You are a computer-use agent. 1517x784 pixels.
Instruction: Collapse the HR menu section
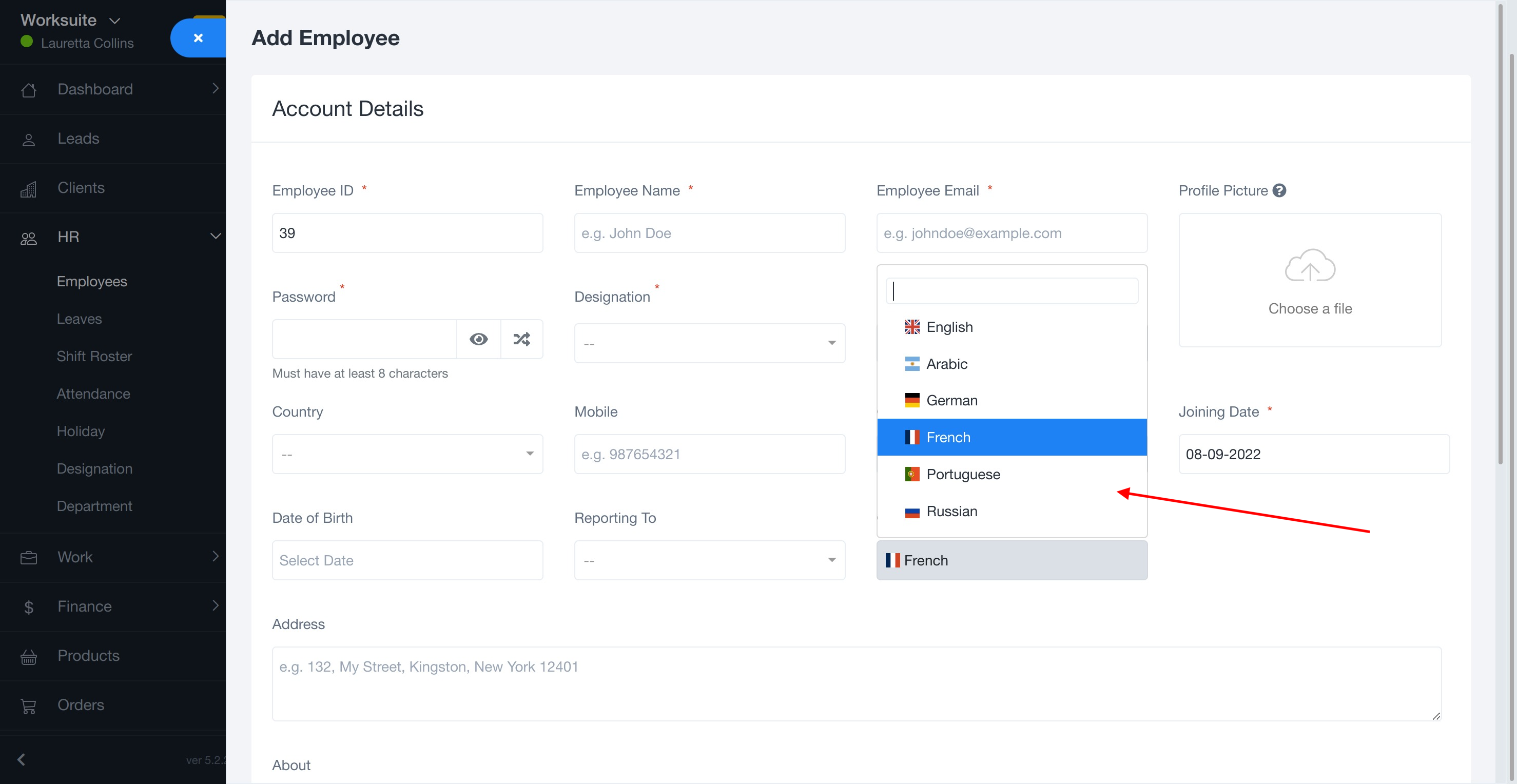click(215, 237)
